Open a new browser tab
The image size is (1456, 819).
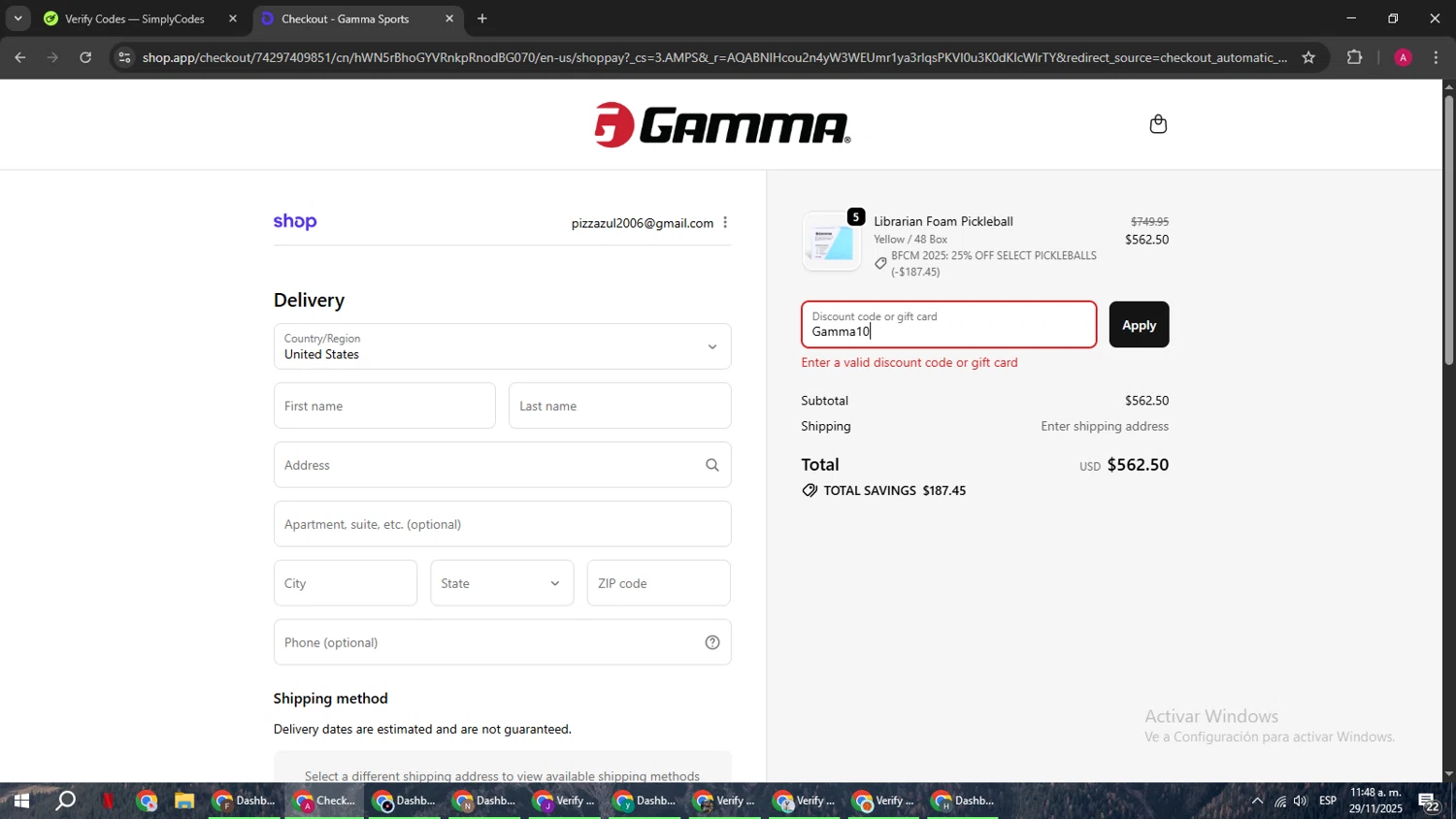(482, 18)
